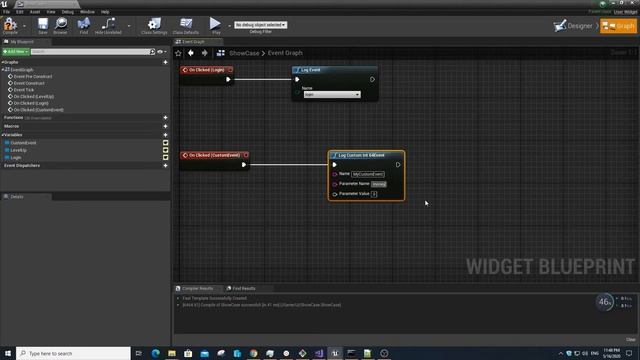This screenshot has width=640, height=360.
Task: Switch to the Find Results tab
Action: 244,288
